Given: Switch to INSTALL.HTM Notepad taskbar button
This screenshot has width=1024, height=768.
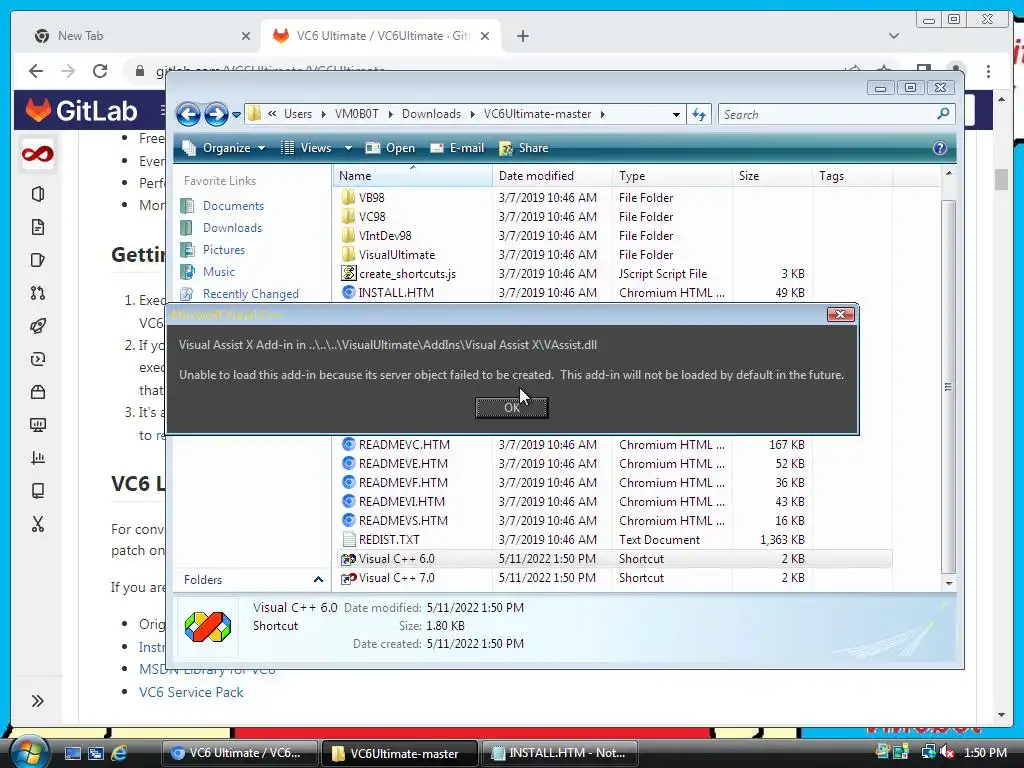Looking at the screenshot, I should [559, 753].
